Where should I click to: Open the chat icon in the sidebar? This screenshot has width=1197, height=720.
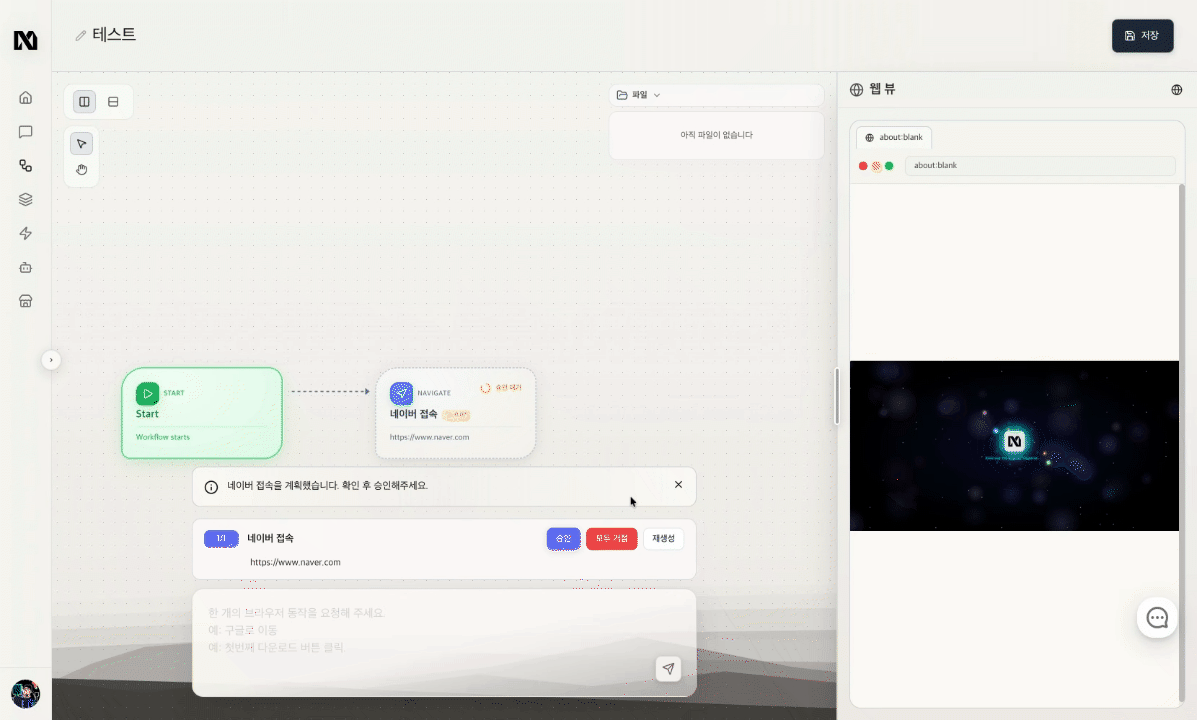tap(26, 132)
